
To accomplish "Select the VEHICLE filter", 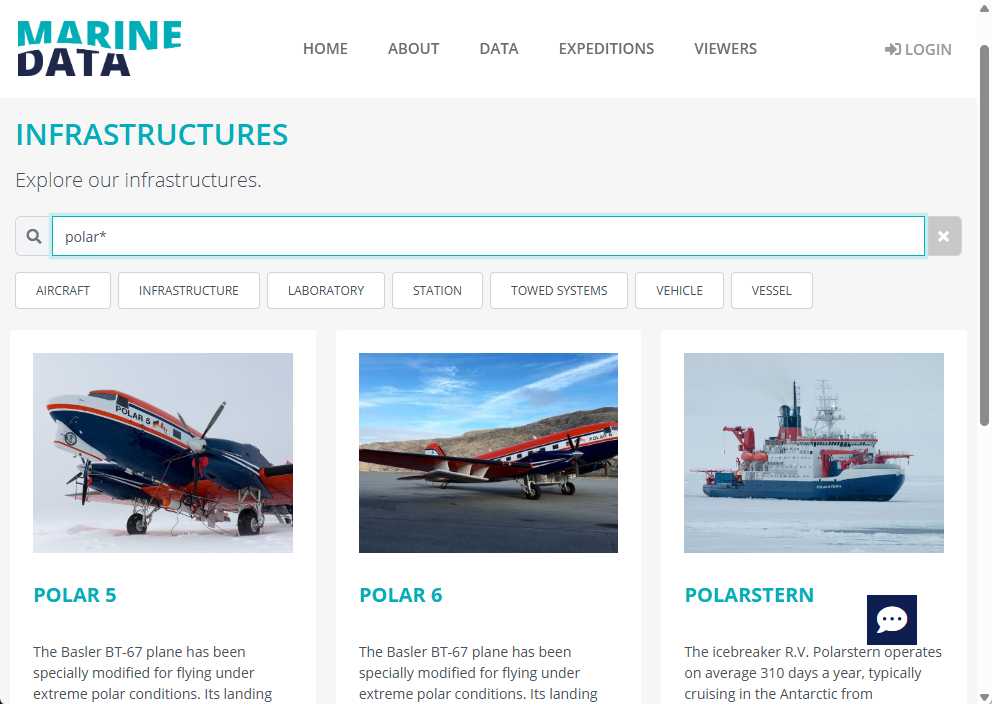I will coord(679,291).
